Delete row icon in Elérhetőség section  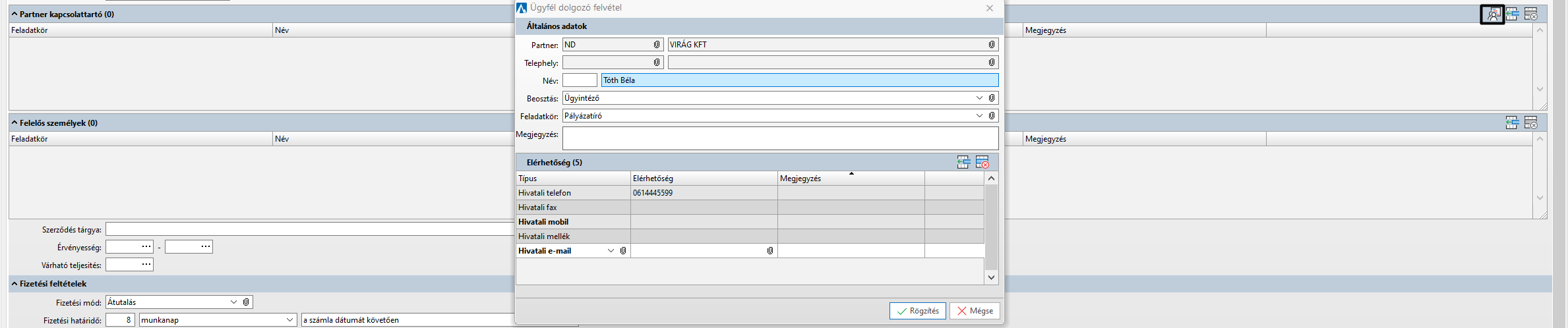click(x=982, y=162)
